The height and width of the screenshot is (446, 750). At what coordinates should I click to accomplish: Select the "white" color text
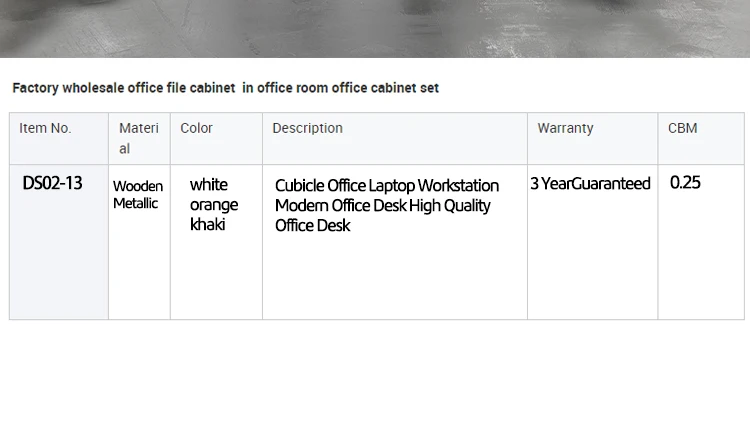pyautogui.click(x=209, y=184)
